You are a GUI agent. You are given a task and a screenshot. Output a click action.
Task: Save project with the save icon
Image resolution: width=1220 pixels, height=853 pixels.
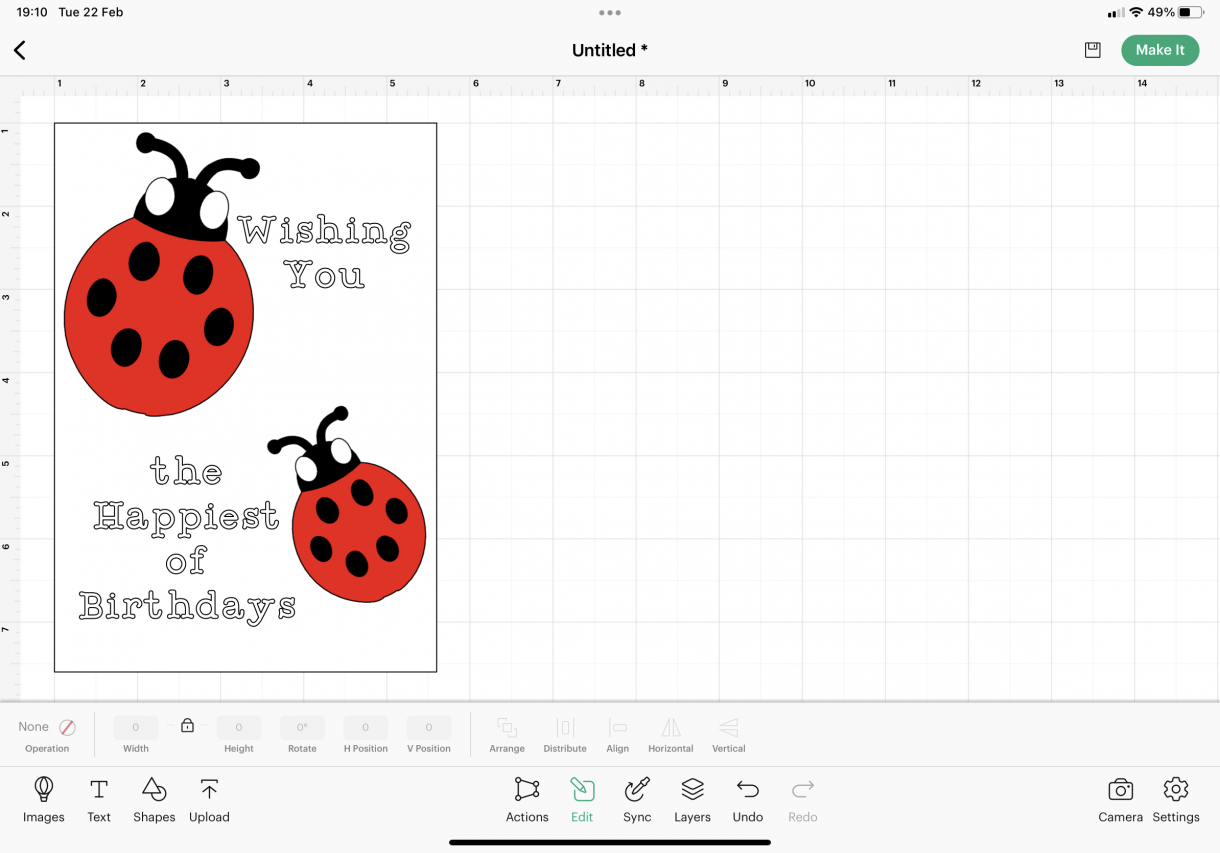click(1092, 50)
